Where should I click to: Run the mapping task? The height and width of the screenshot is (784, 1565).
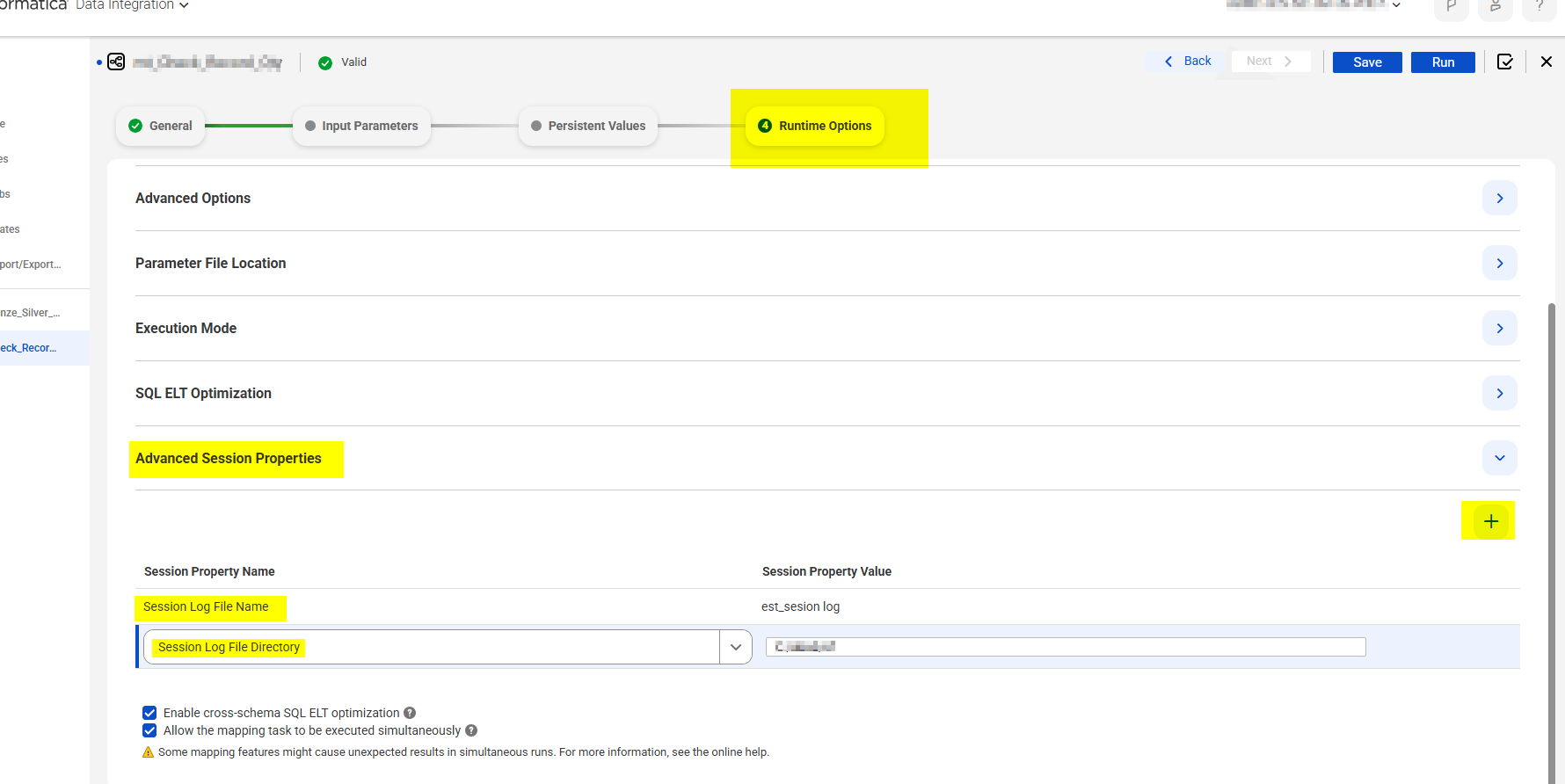pyautogui.click(x=1443, y=62)
